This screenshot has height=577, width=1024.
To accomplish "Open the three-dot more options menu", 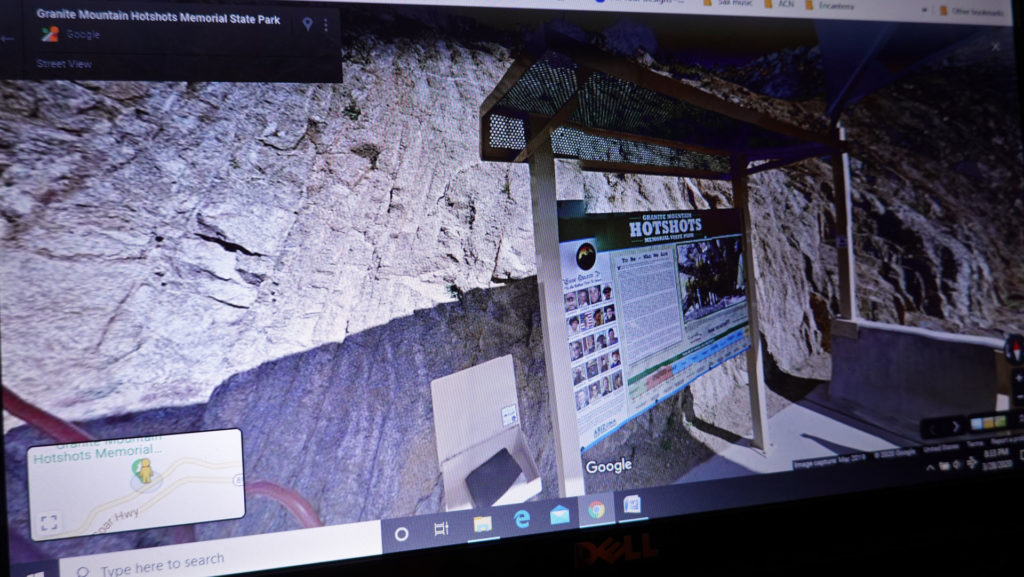I will click(325, 25).
